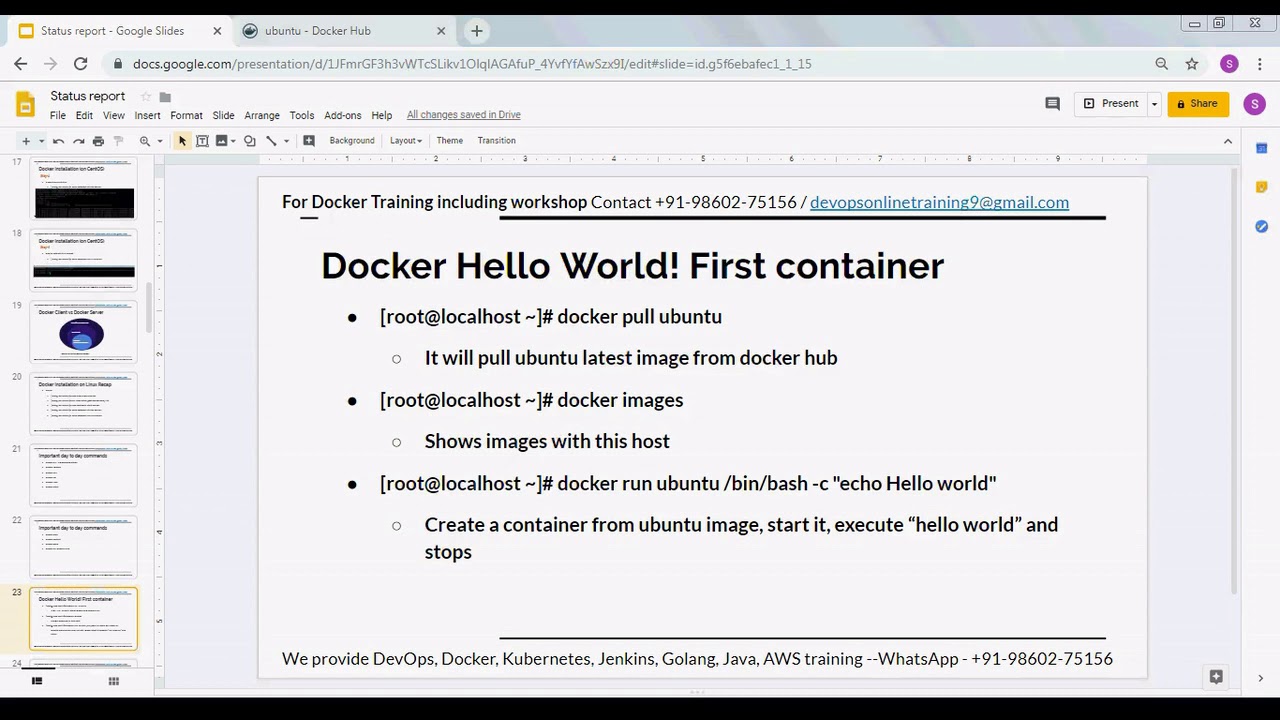
Task: Open the Arrange menu
Action: click(x=262, y=116)
